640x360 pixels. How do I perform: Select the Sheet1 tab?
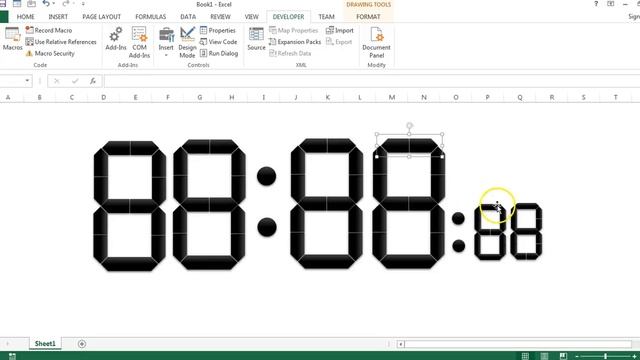(45, 344)
